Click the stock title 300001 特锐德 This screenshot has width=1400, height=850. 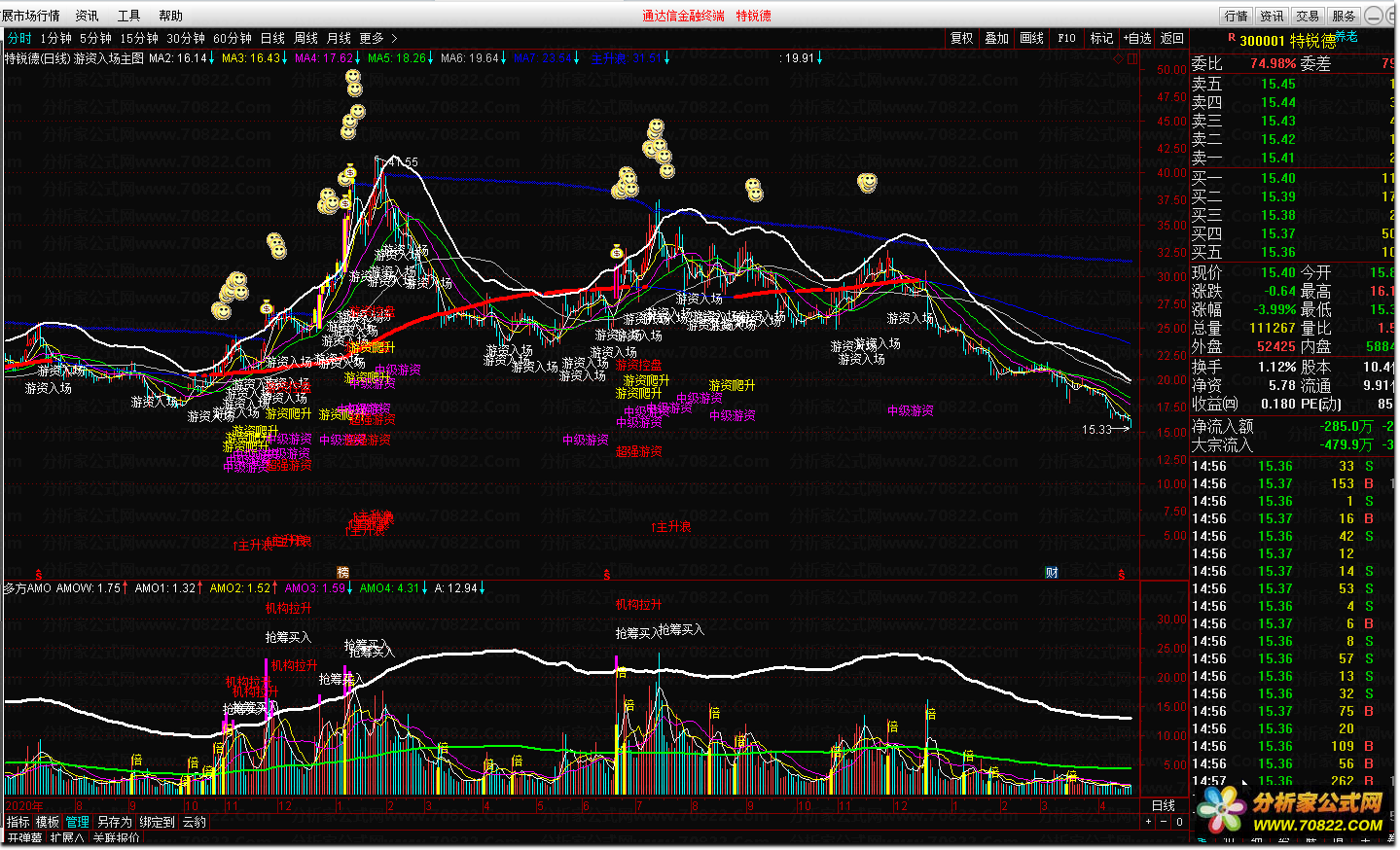(x=1288, y=41)
